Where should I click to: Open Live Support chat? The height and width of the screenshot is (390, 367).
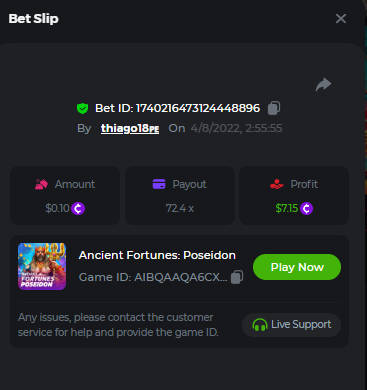point(291,325)
